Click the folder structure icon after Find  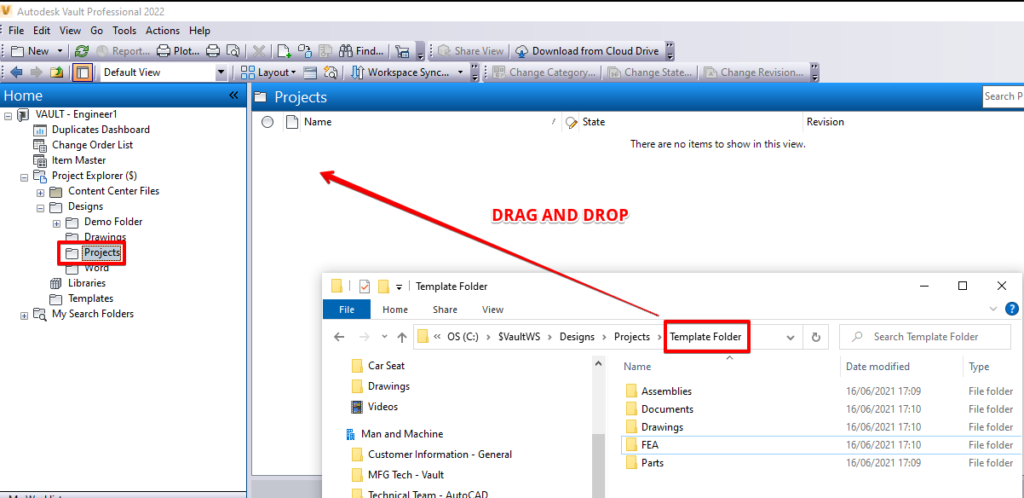click(x=403, y=51)
